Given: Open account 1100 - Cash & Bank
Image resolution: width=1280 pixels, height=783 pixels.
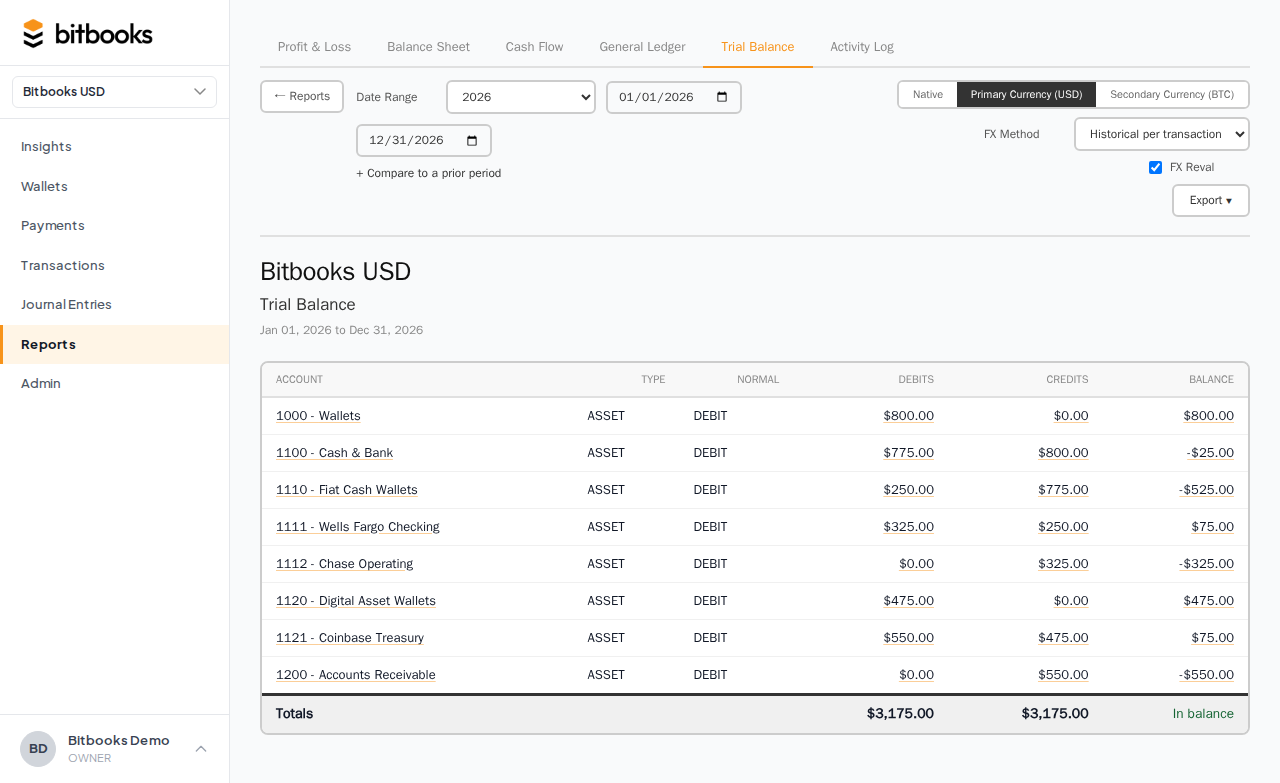Looking at the screenshot, I should click(x=334, y=453).
